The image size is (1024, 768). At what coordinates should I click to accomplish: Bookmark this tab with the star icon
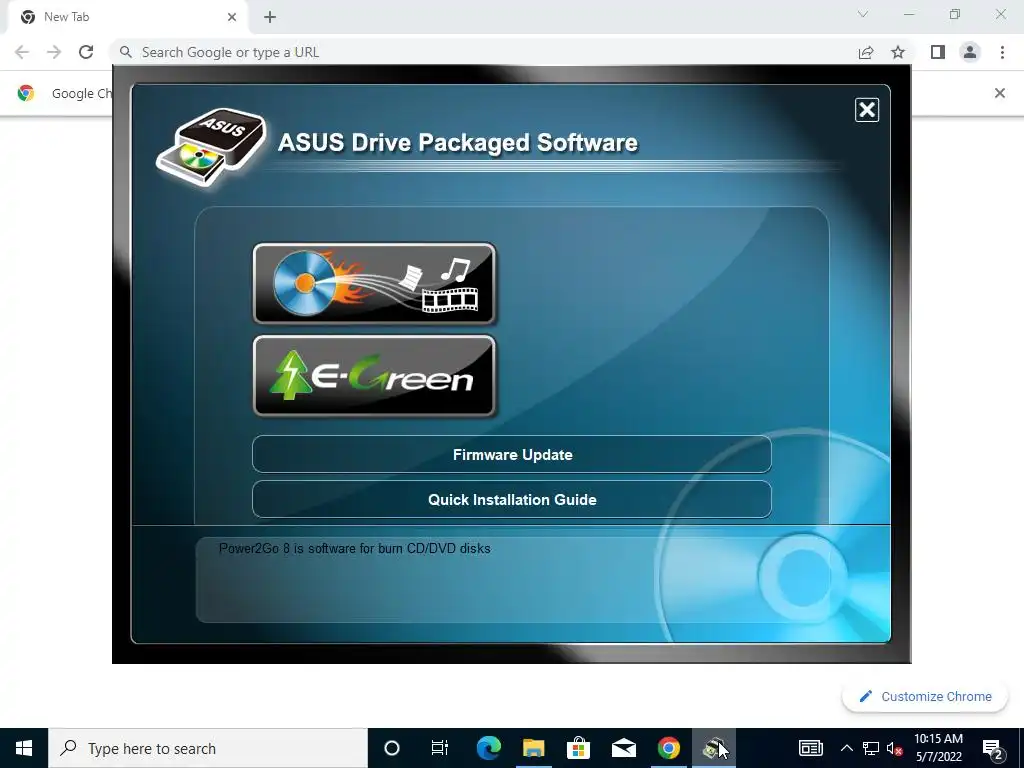898,52
